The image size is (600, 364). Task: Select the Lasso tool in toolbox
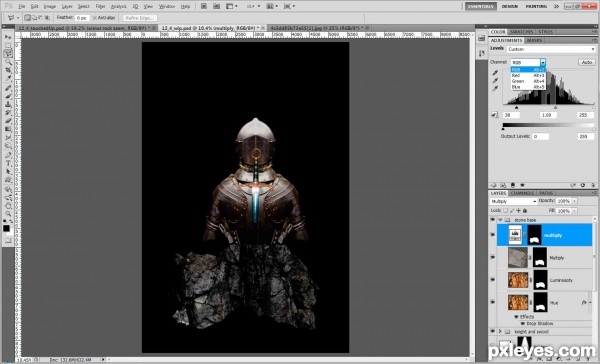click(8, 53)
